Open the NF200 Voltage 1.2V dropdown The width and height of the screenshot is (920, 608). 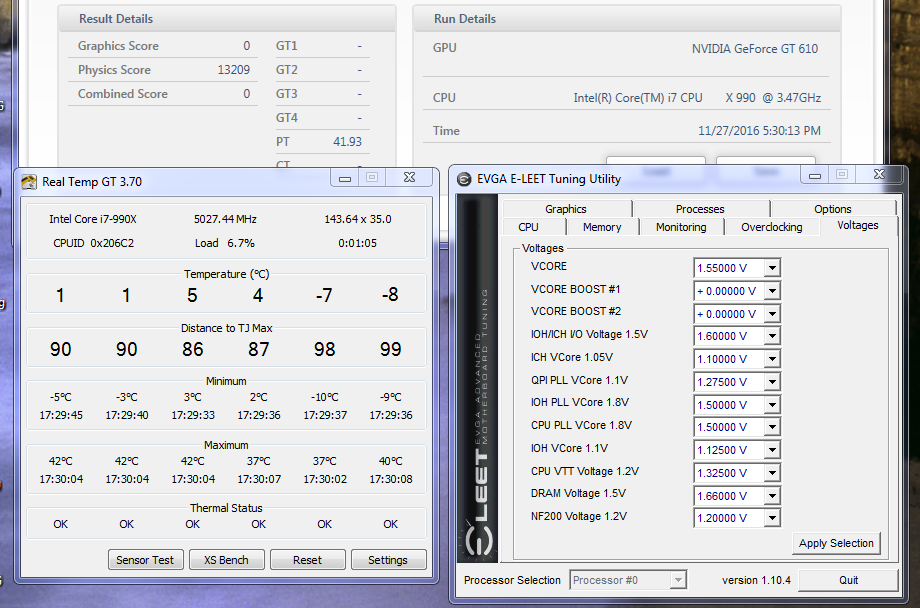pos(772,518)
